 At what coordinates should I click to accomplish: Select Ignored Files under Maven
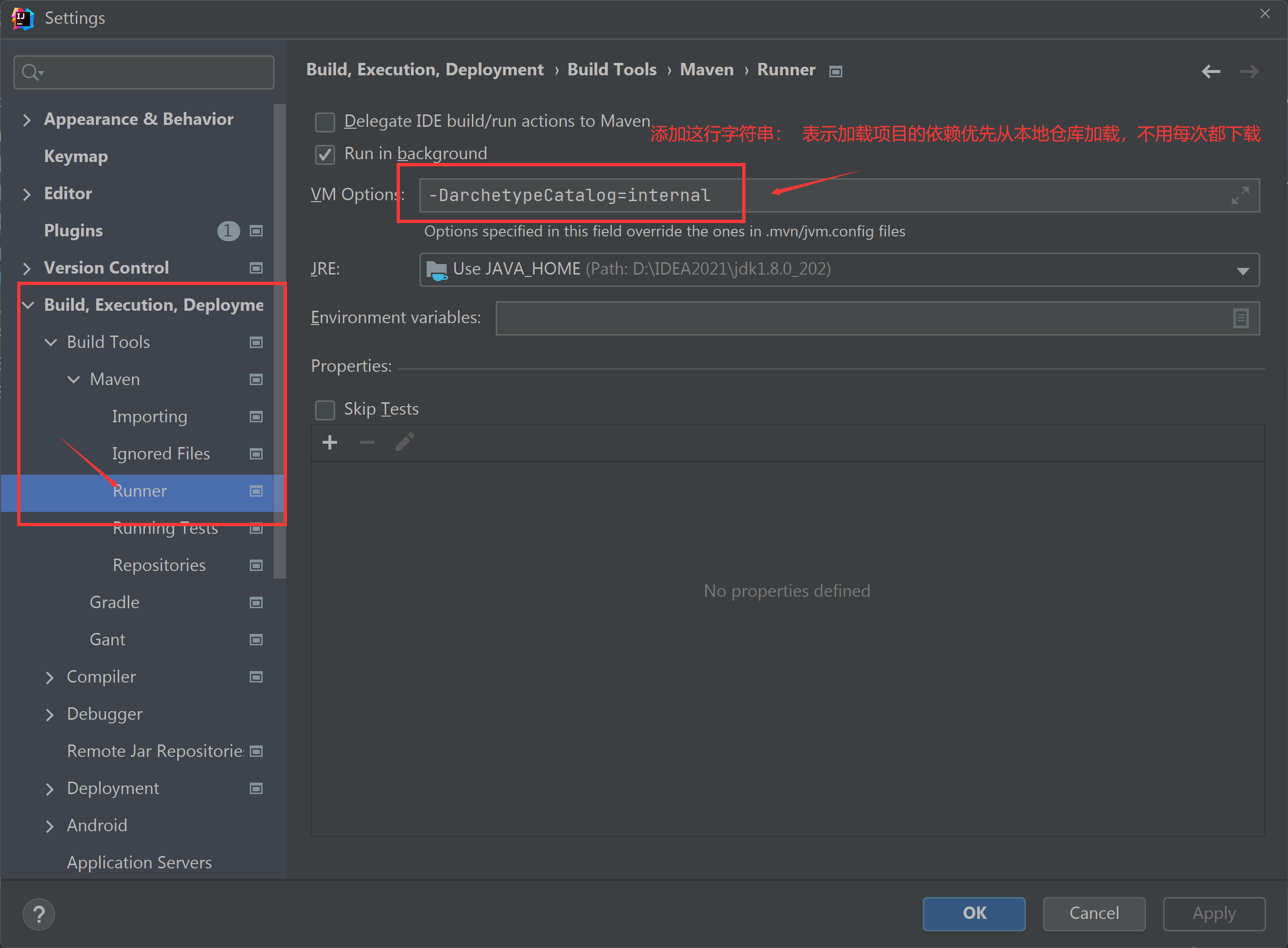pyautogui.click(x=161, y=454)
